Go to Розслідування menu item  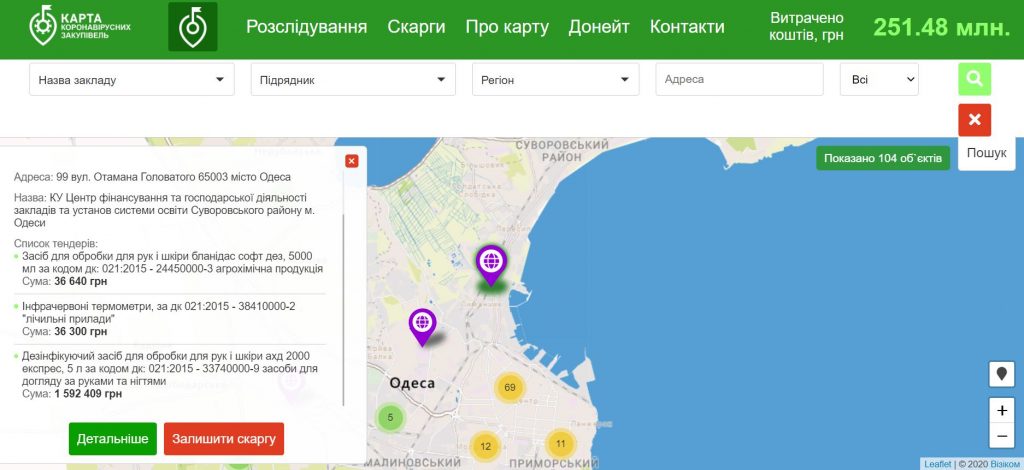point(306,27)
